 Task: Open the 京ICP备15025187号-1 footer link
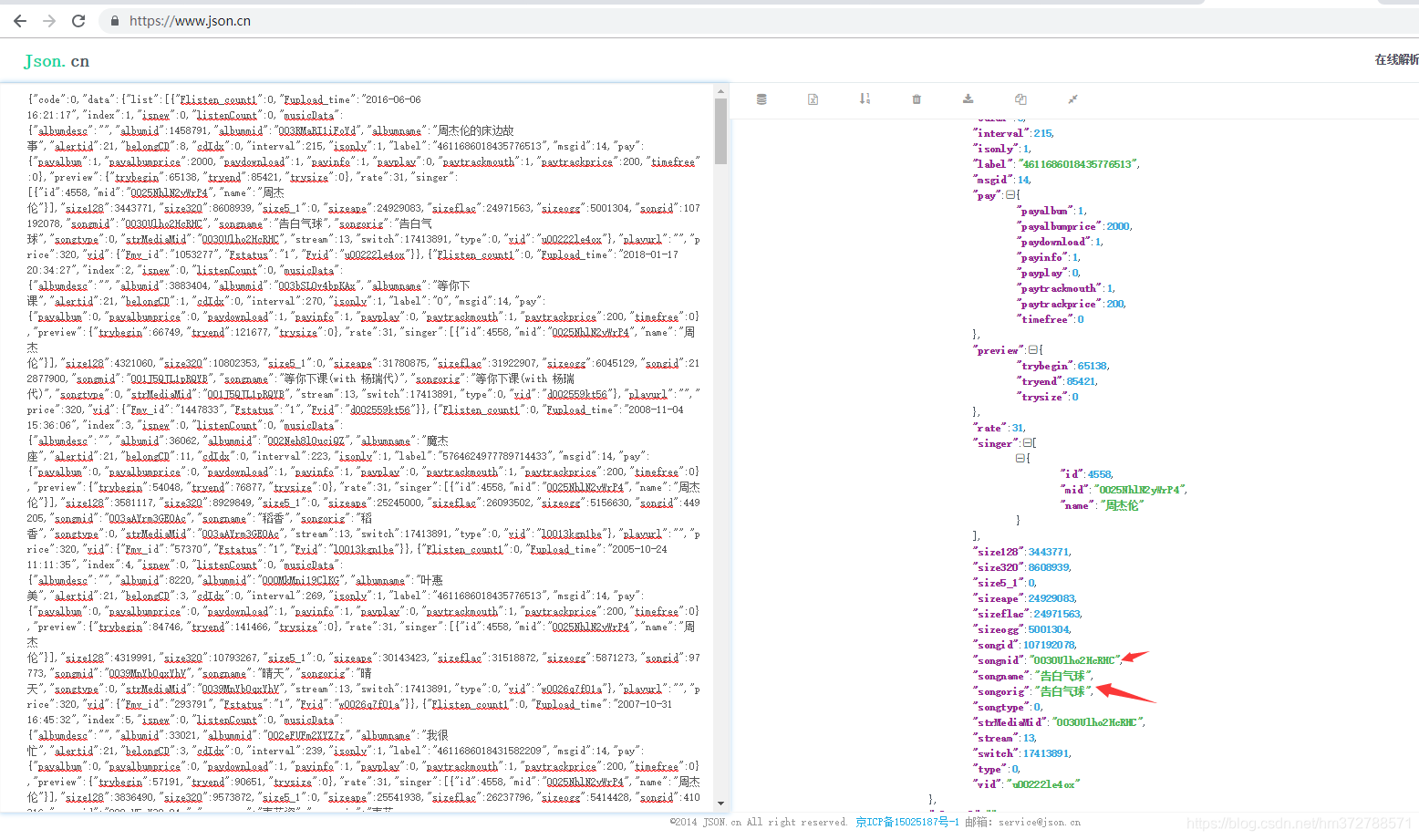(x=907, y=822)
